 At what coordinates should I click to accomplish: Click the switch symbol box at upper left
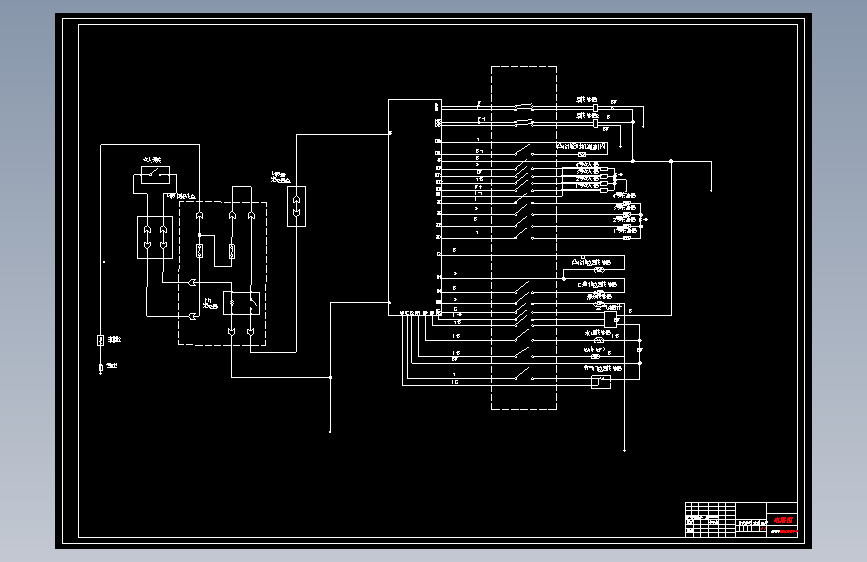[155, 175]
